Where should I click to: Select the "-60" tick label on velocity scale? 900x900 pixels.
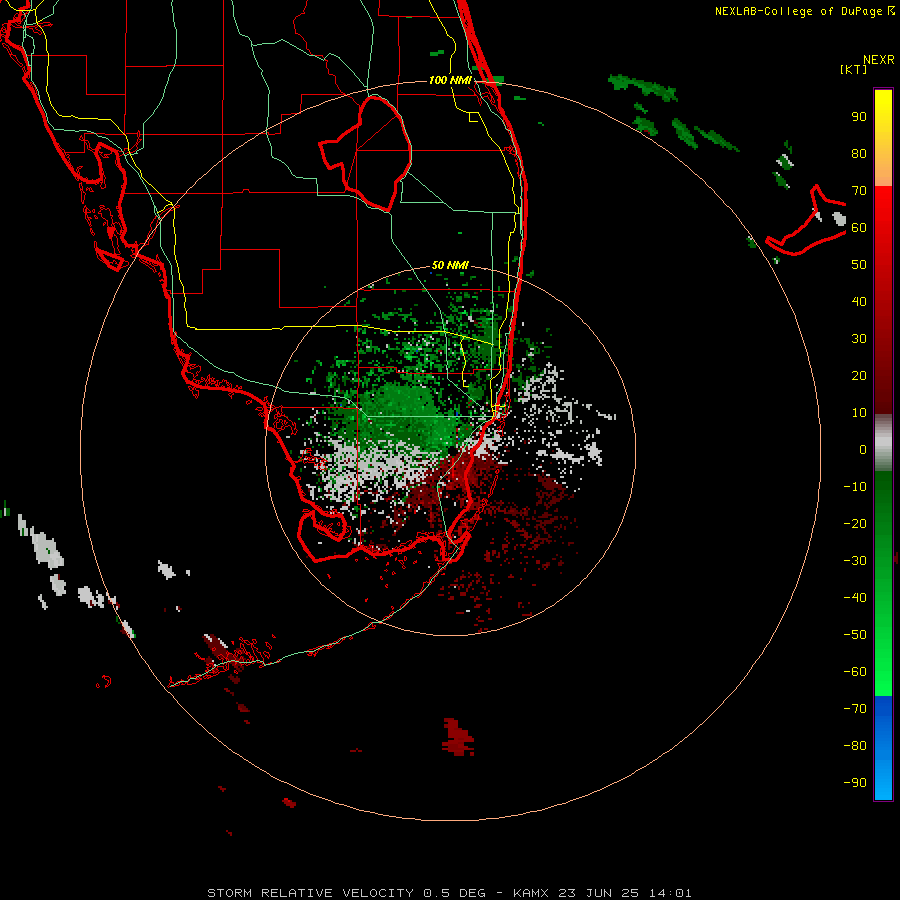point(855,672)
